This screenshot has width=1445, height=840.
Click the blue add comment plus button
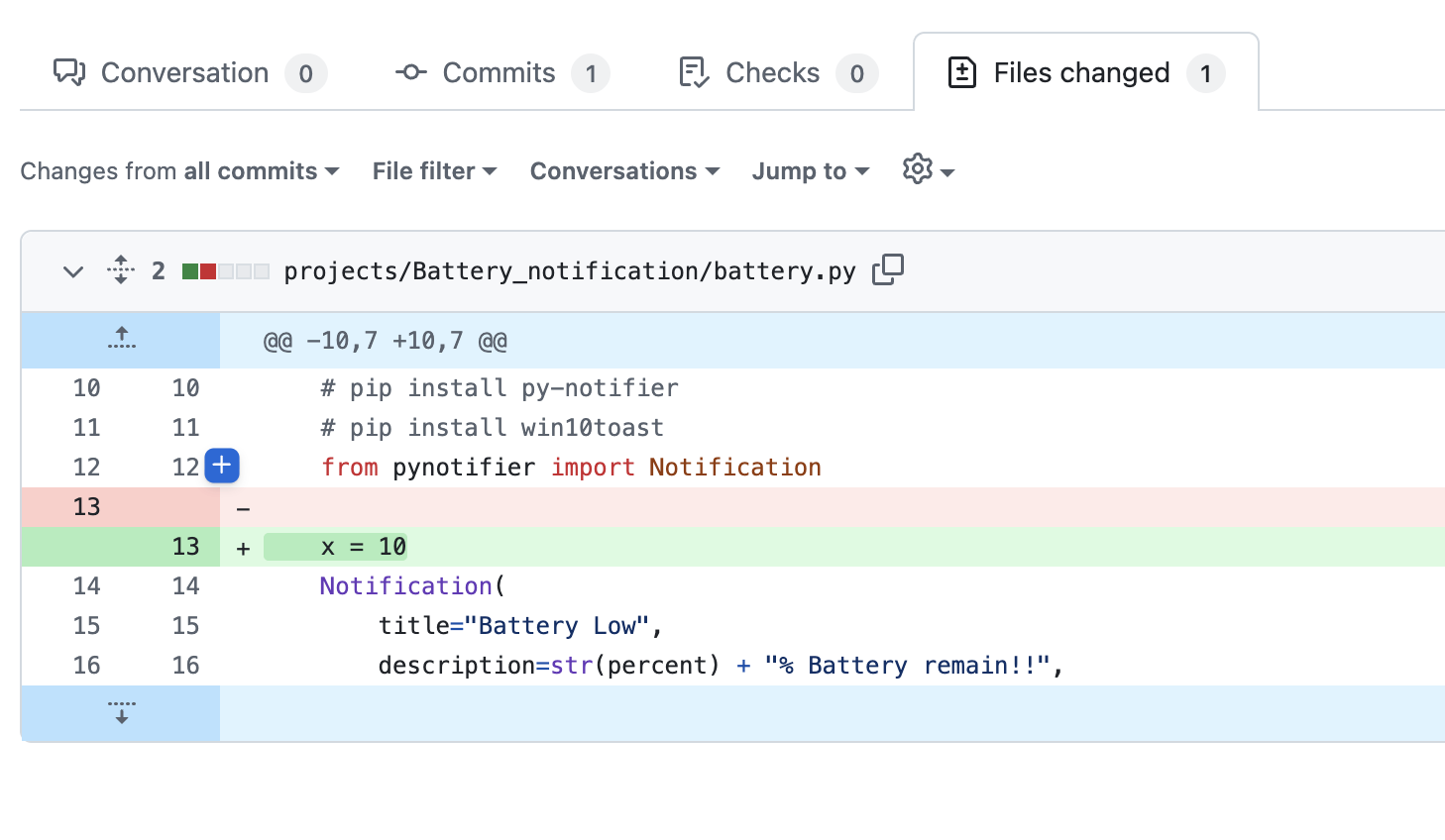[x=222, y=466]
